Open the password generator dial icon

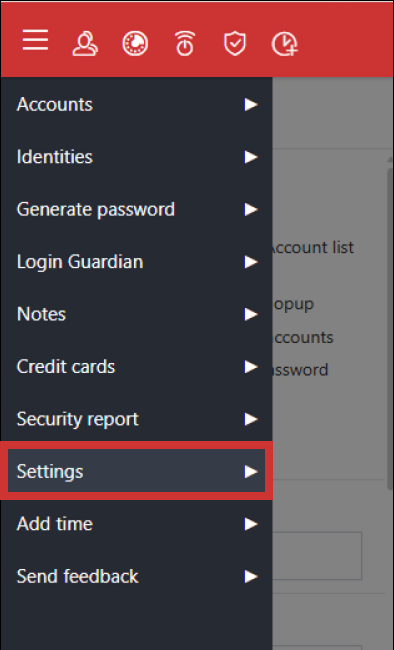coord(135,44)
